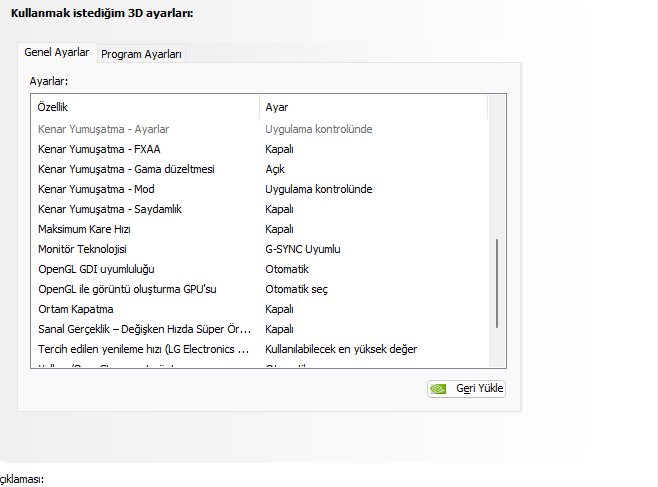The height and width of the screenshot is (487, 658).
Task: Open the Otomatik value for OpenGL GDI uyumluluğu
Action: point(287,269)
